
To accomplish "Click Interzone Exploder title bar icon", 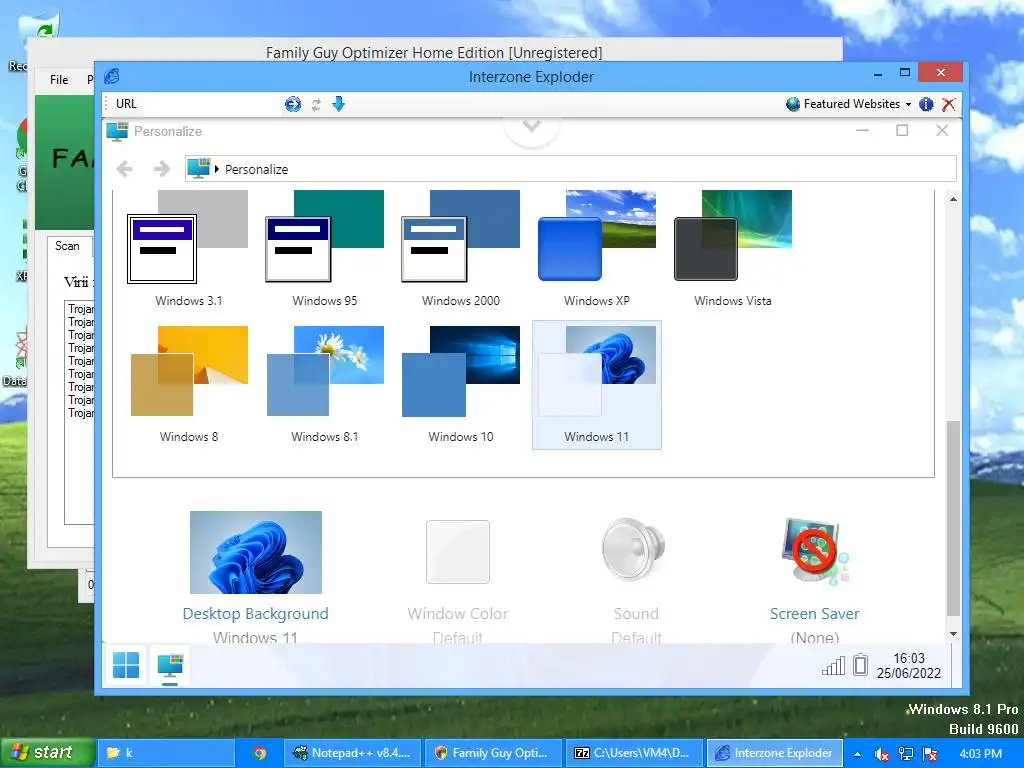I will coord(112,76).
